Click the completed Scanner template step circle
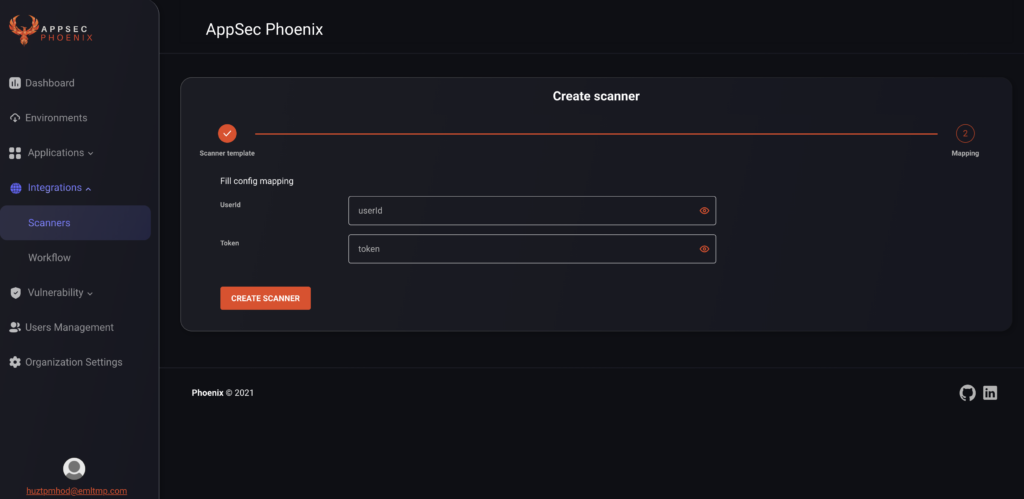This screenshot has width=1024, height=499. (227, 133)
